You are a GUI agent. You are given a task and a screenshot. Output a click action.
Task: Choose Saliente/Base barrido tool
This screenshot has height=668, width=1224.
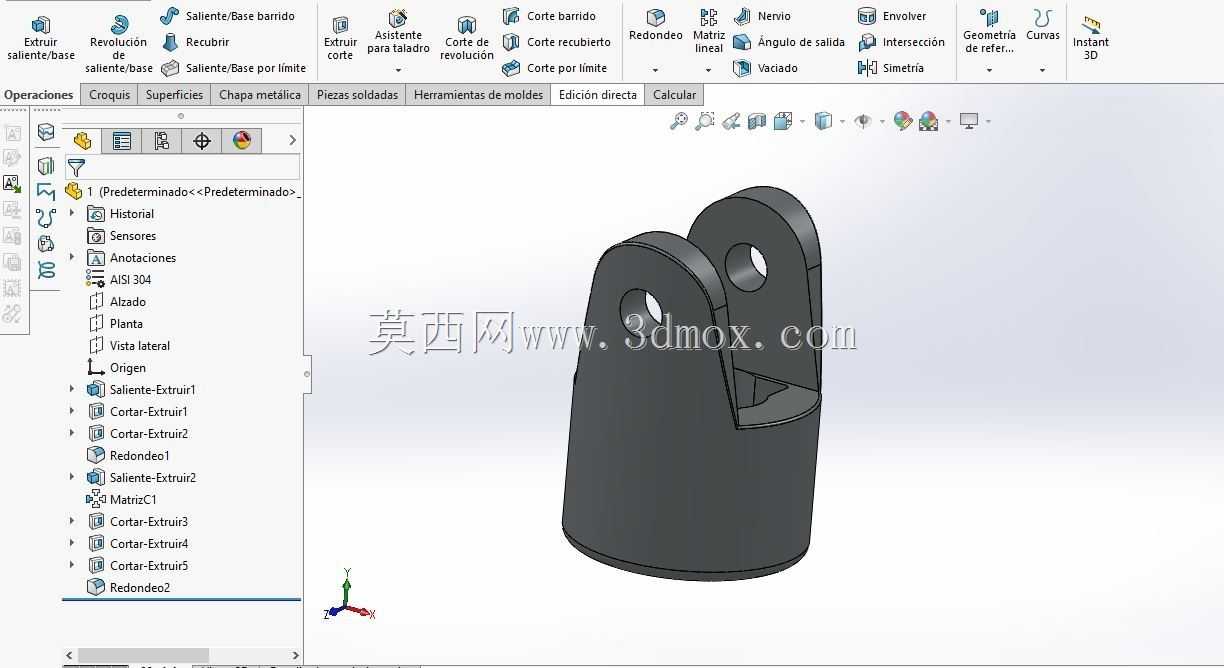pos(227,16)
